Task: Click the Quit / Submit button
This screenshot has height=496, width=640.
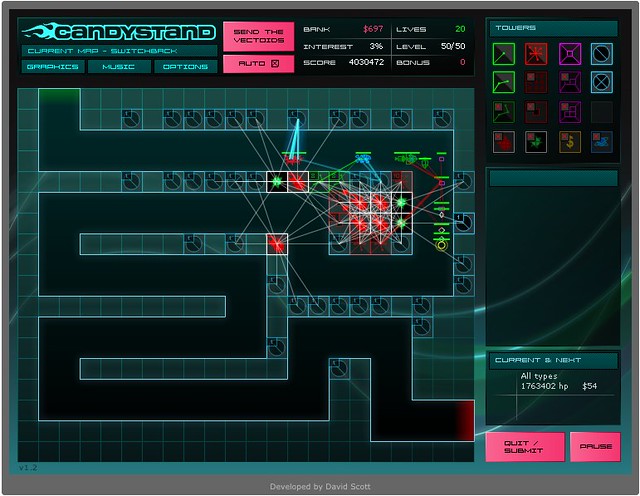Action: click(x=525, y=447)
